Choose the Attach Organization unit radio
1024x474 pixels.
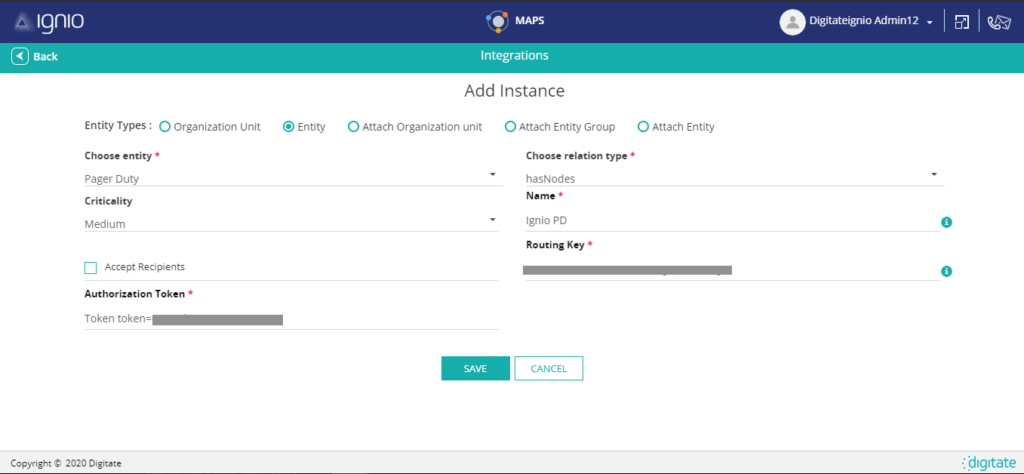353,127
